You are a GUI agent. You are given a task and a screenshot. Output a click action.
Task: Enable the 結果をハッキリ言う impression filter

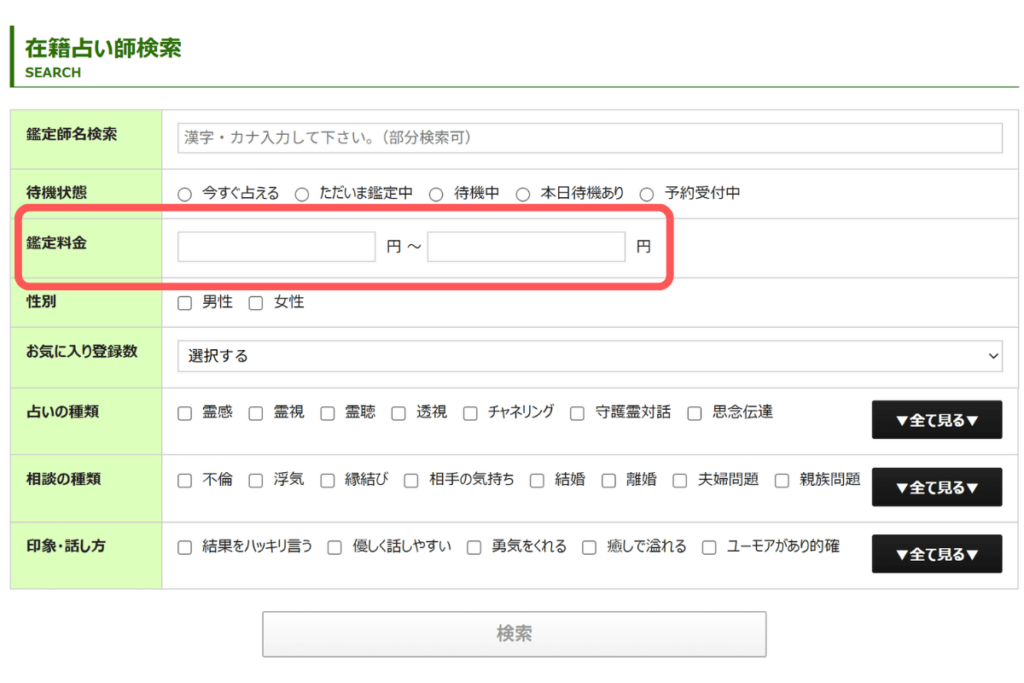(x=185, y=547)
